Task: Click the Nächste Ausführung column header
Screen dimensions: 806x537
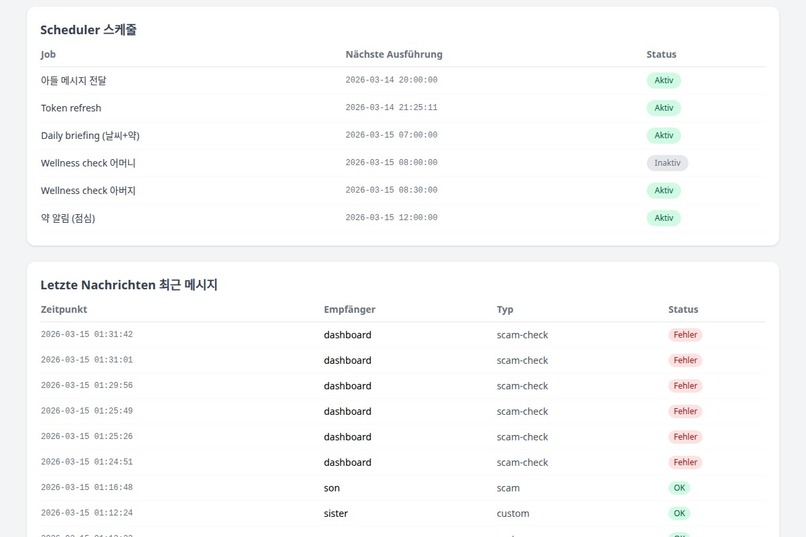Action: click(x=394, y=54)
